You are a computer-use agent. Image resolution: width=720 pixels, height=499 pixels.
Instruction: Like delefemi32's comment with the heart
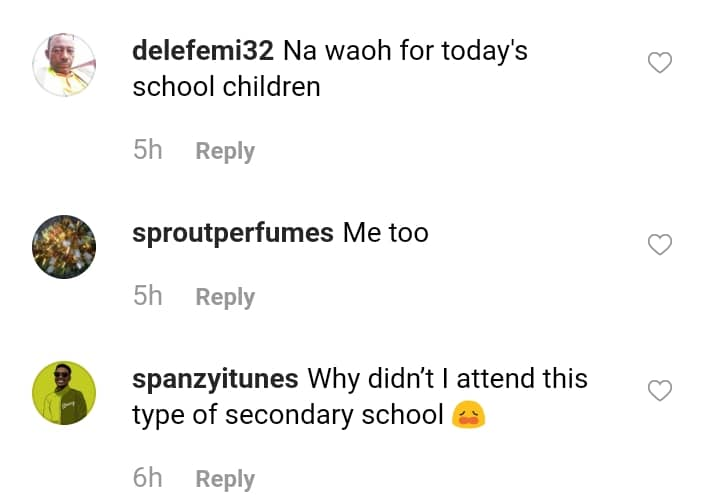pyautogui.click(x=659, y=64)
